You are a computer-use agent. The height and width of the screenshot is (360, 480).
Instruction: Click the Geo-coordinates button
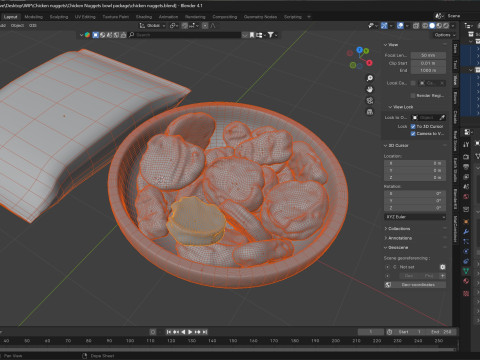tap(415, 285)
